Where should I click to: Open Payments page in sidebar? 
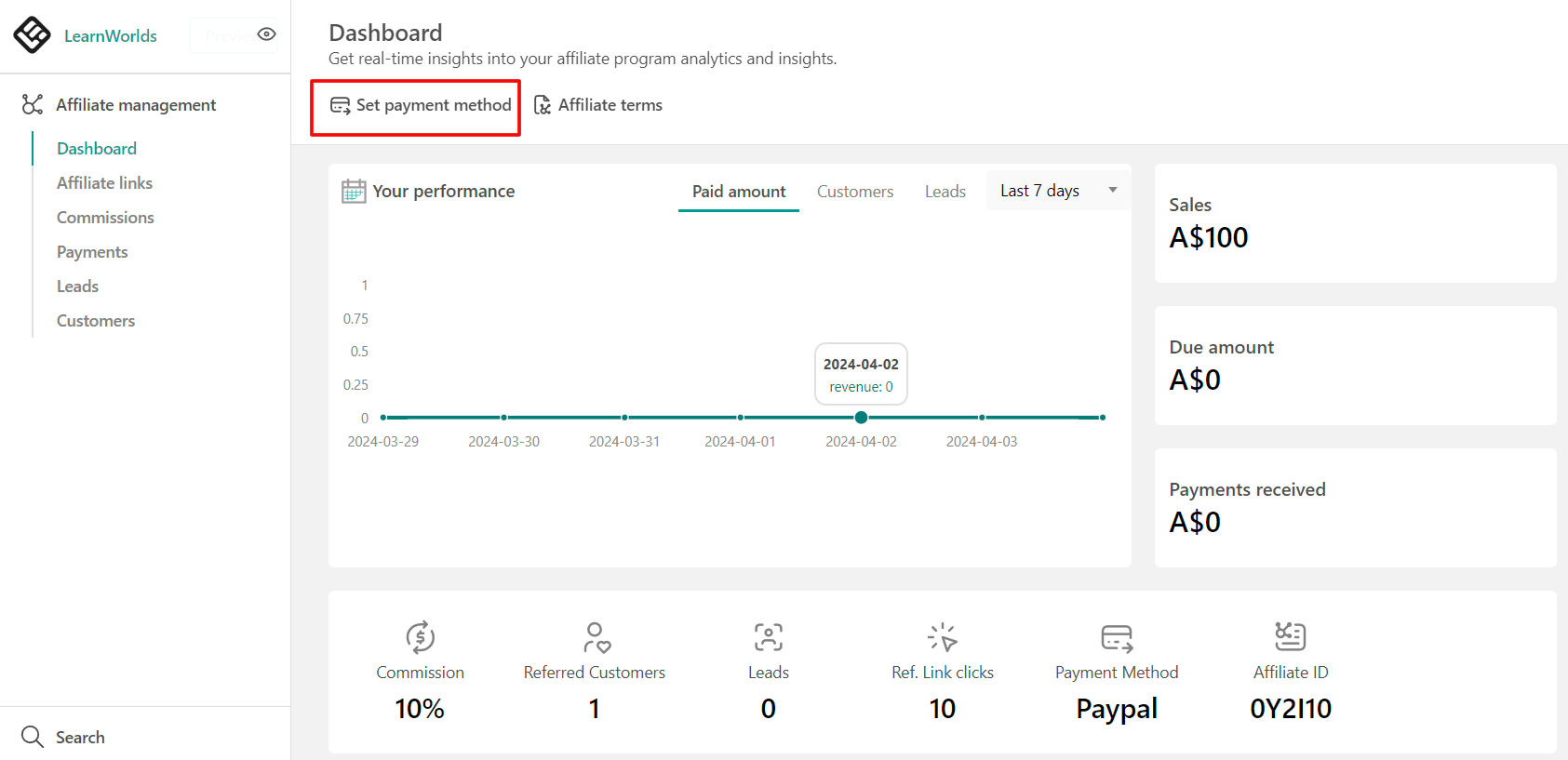[92, 252]
